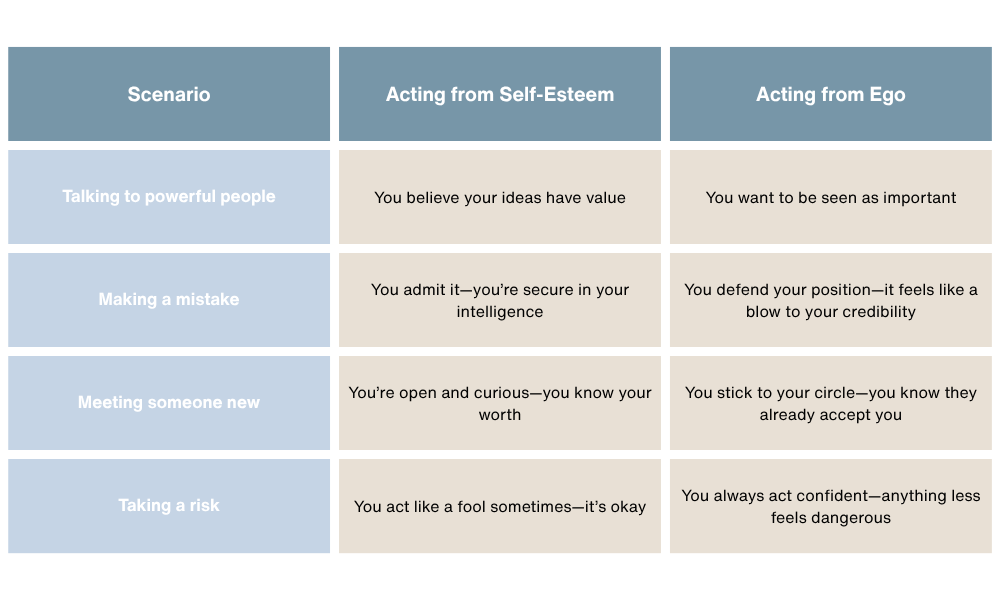The image size is (1000, 600).
Task: Select the 'You always act confident' cell
Action: point(830,506)
